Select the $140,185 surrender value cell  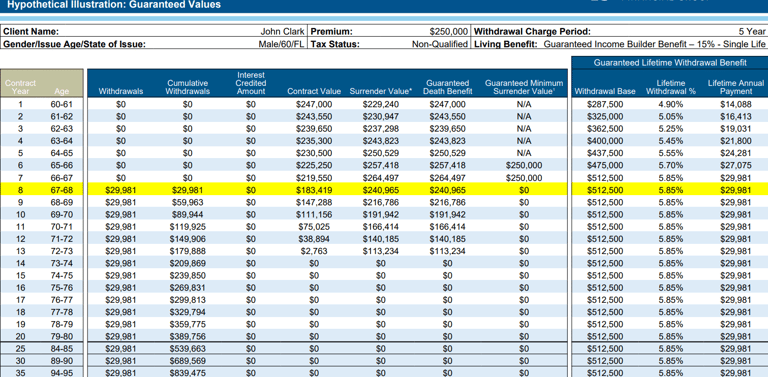coord(381,239)
